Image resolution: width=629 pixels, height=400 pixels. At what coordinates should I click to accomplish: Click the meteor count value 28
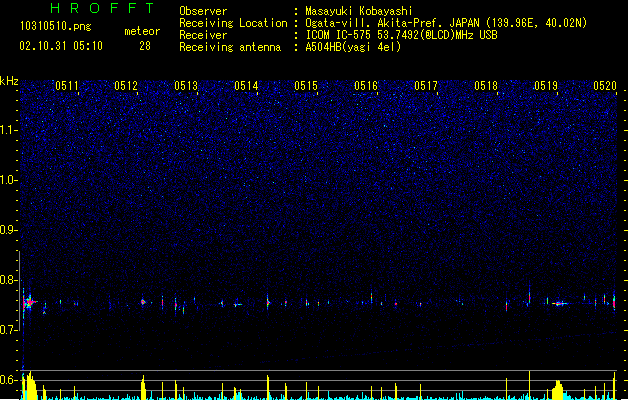click(145, 46)
